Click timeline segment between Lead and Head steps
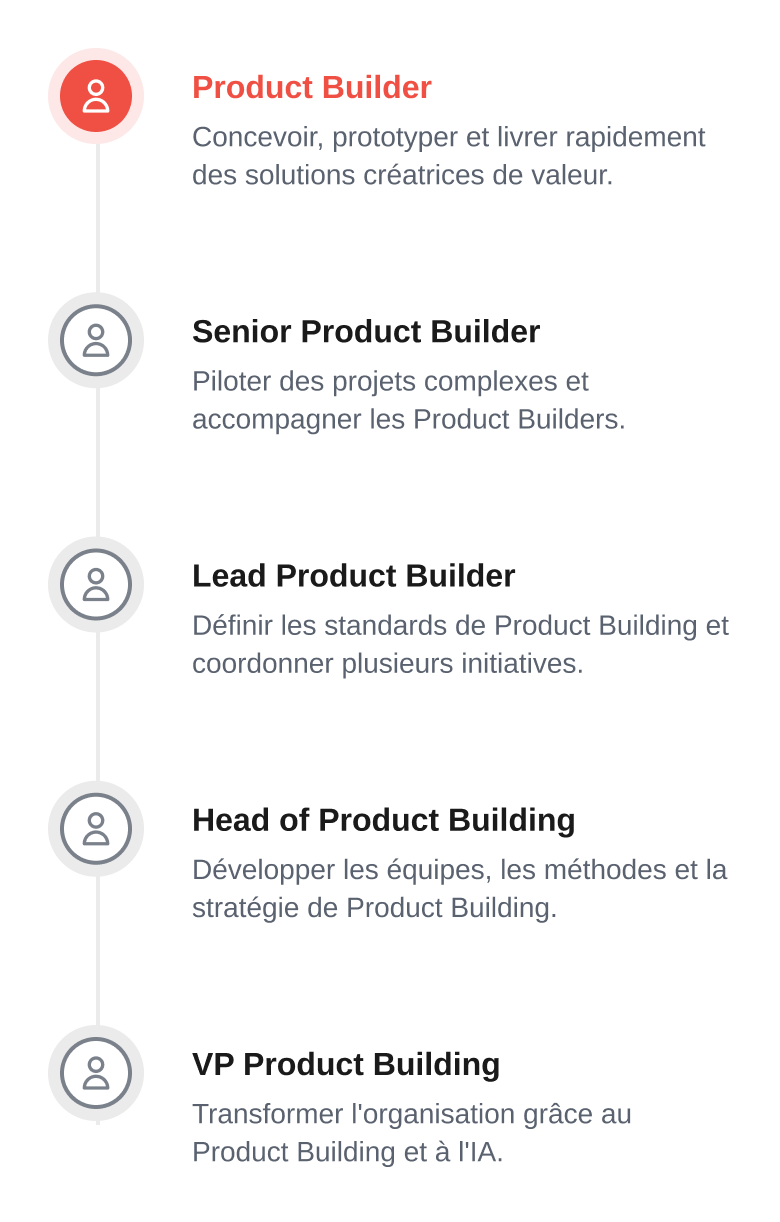This screenshot has height=1222, width=780. [97, 706]
